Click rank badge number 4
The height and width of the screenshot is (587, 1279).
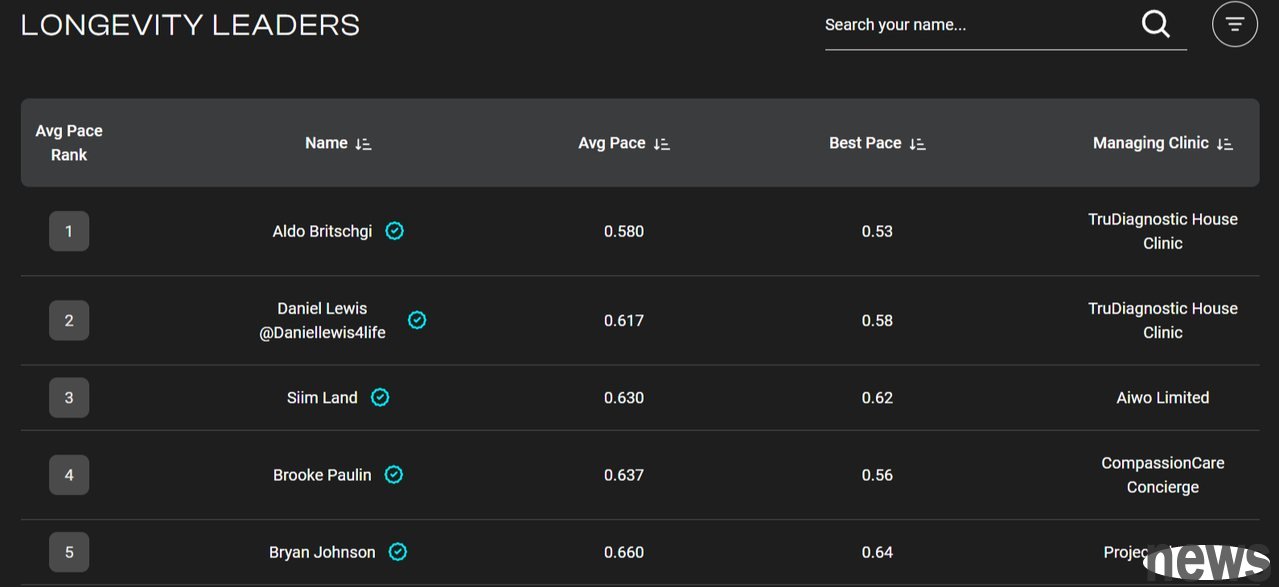(69, 474)
